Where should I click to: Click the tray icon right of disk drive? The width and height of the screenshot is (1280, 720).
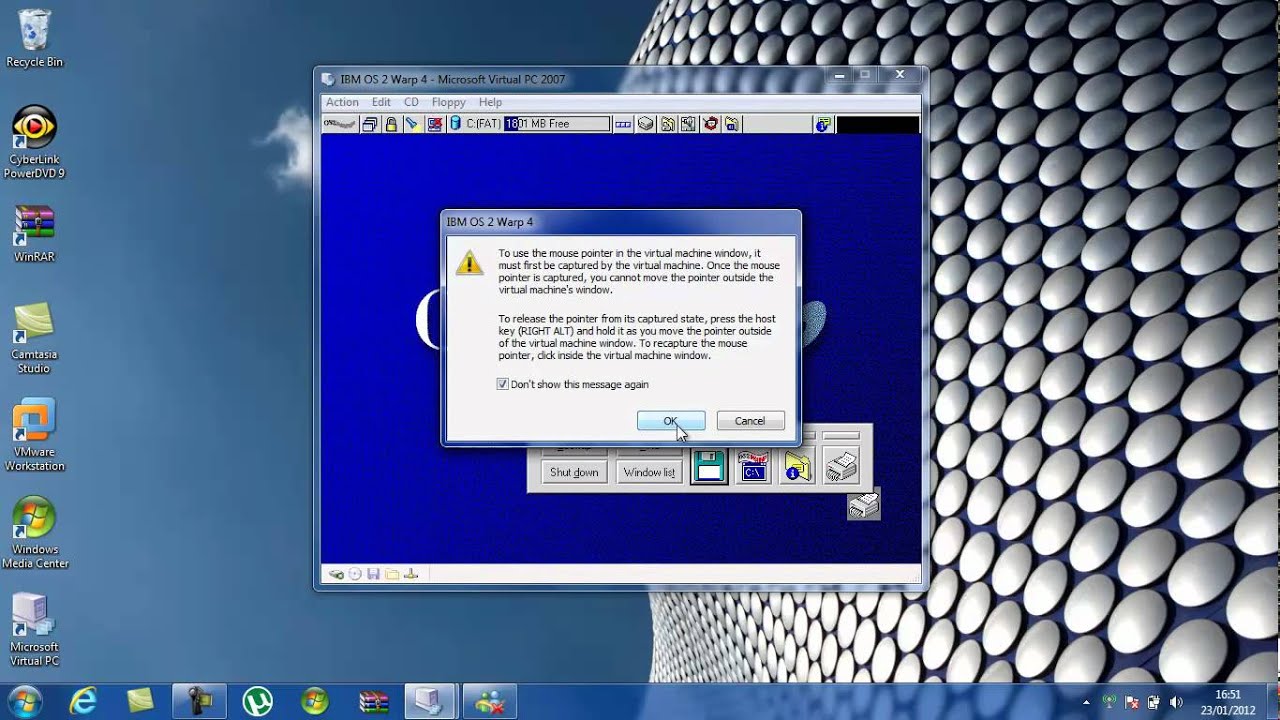point(667,124)
